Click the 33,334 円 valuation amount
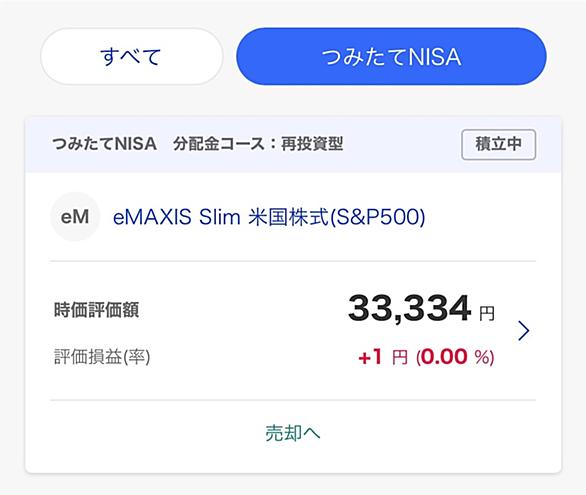This screenshot has height=495, width=586. 421,309
